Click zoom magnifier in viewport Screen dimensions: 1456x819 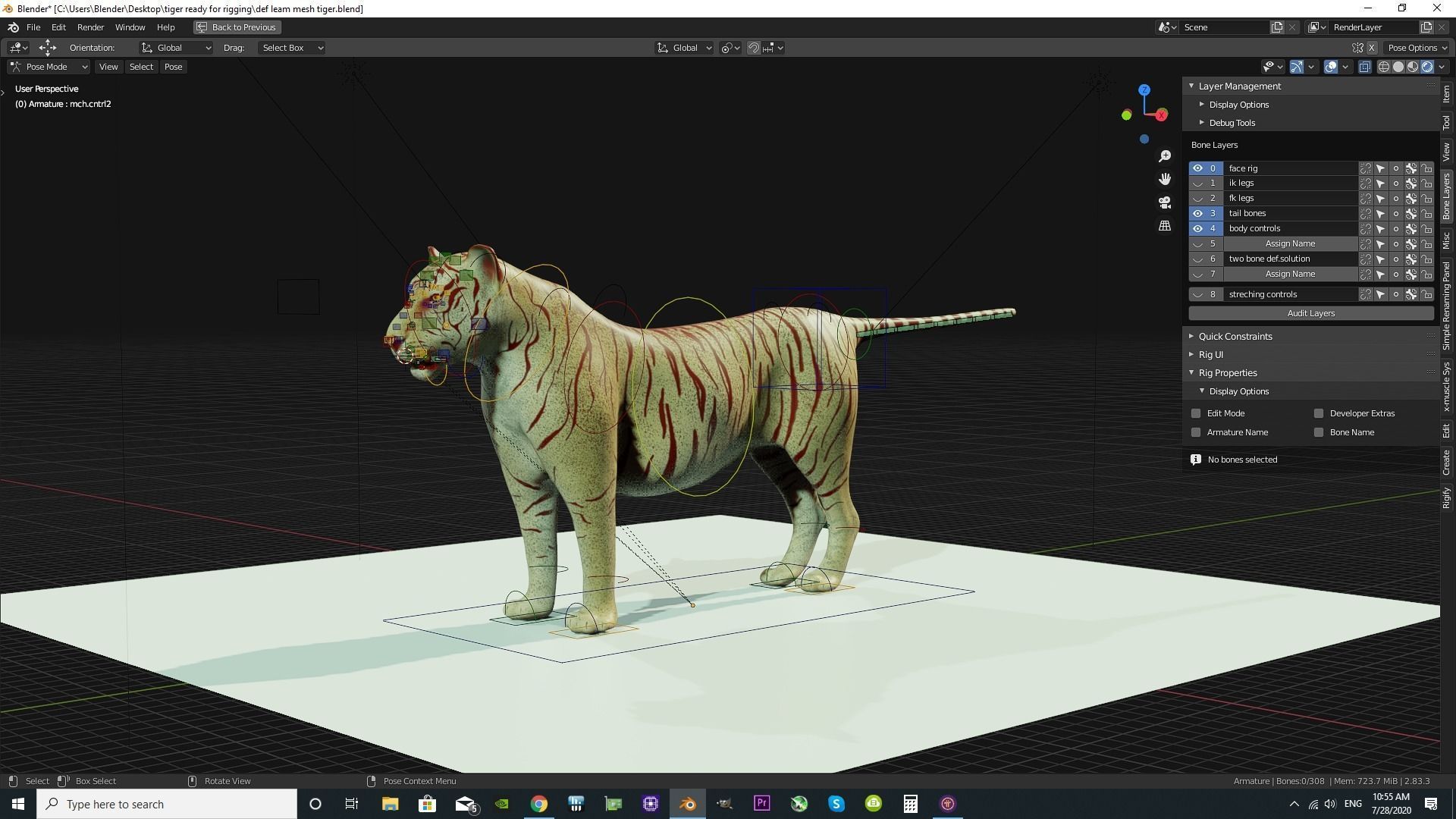(x=1165, y=156)
